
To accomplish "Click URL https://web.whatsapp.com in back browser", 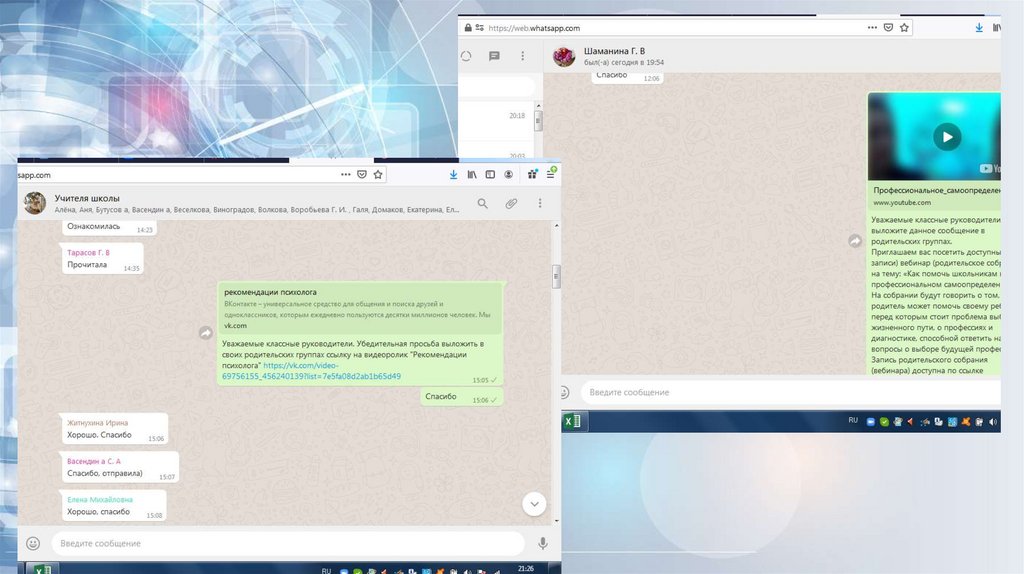I will click(534, 28).
